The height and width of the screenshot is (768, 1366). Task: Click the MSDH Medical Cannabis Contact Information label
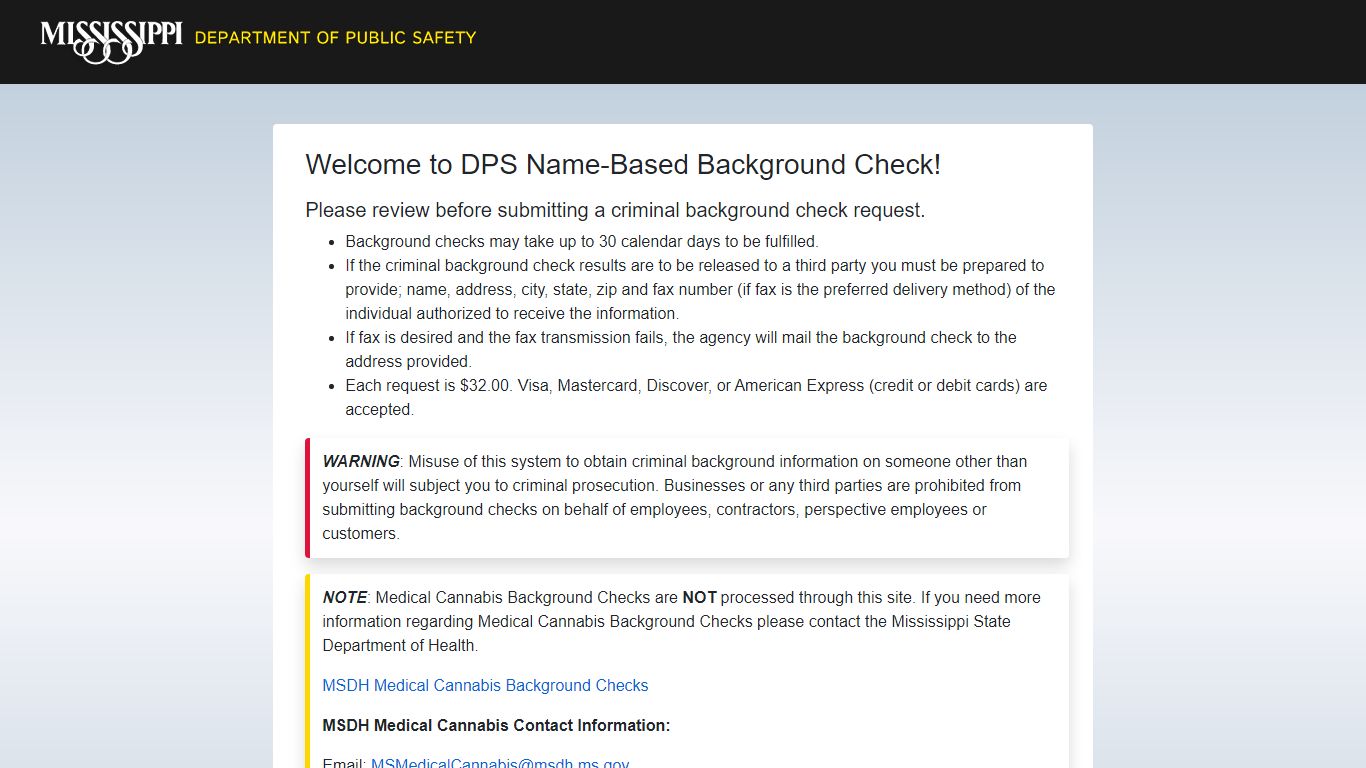[x=496, y=725]
